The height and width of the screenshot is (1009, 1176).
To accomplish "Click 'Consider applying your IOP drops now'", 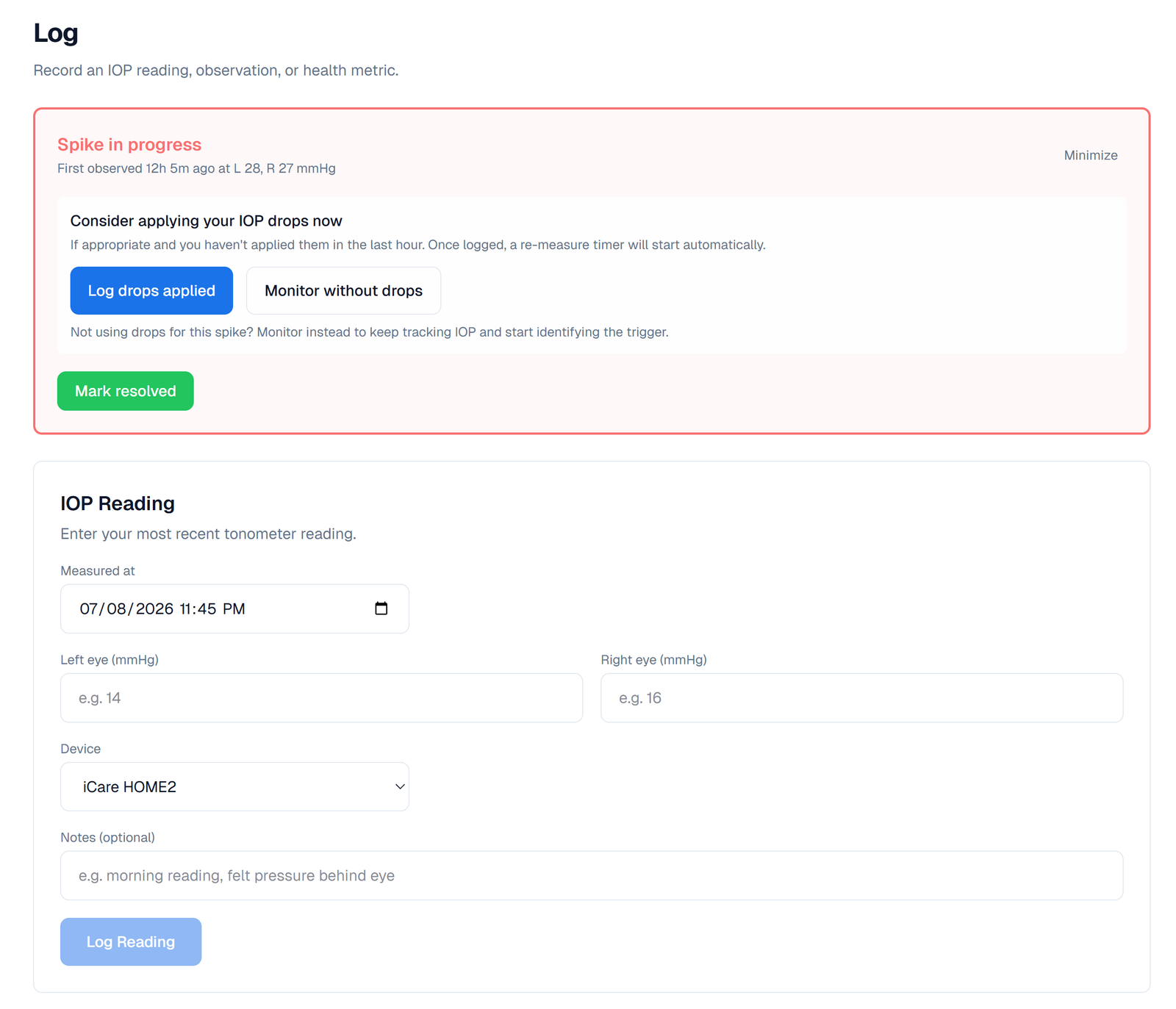I will coord(207,220).
